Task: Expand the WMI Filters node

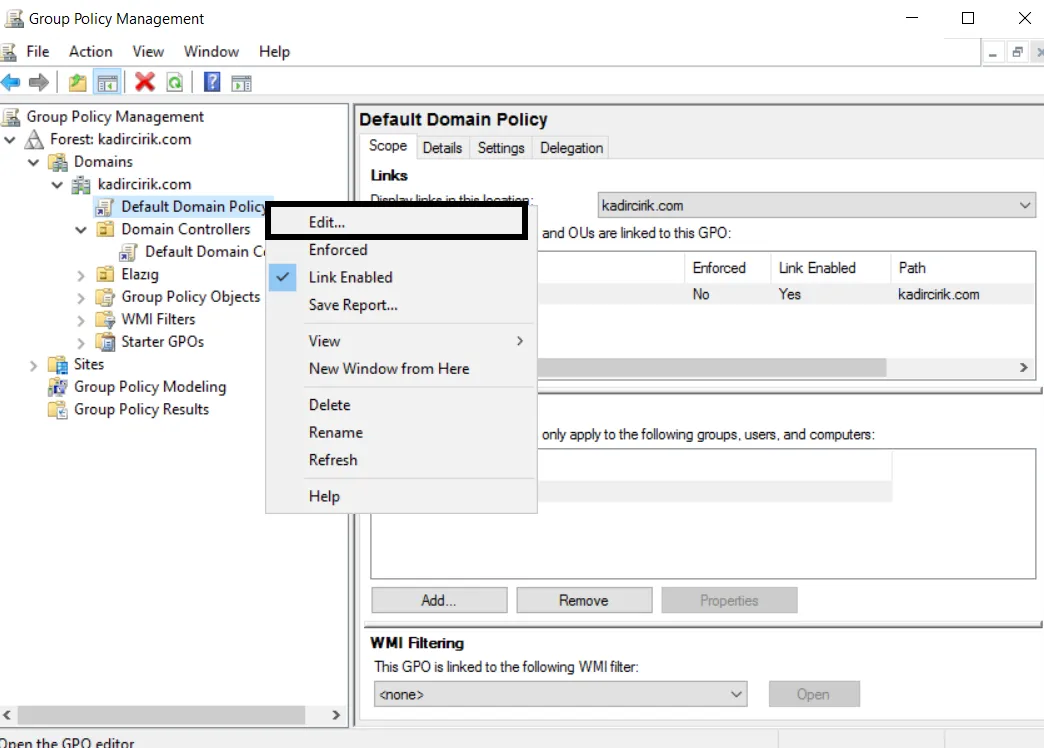Action: click(81, 320)
